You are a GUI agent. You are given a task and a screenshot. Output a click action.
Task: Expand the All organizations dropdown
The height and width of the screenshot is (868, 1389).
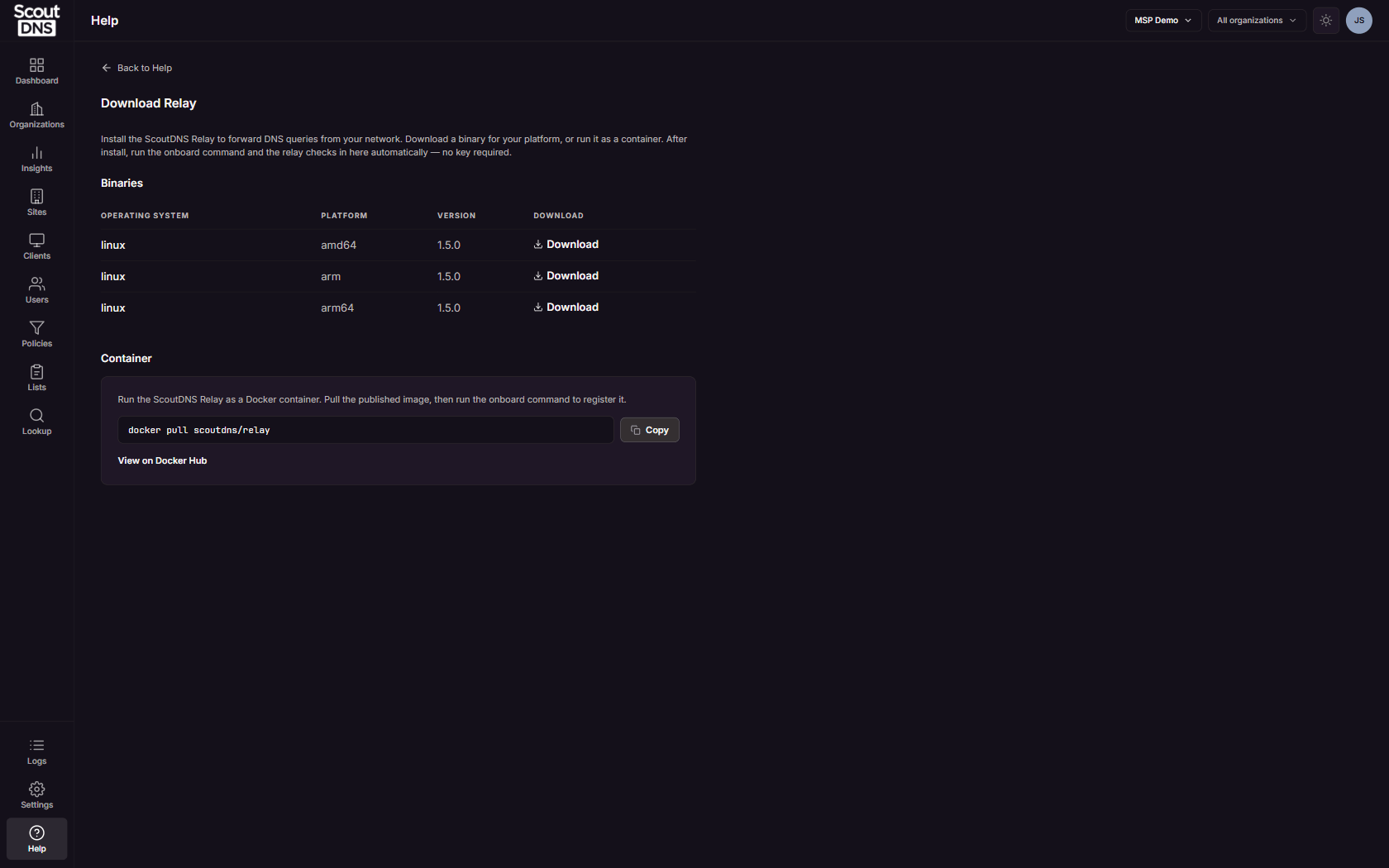pos(1256,21)
